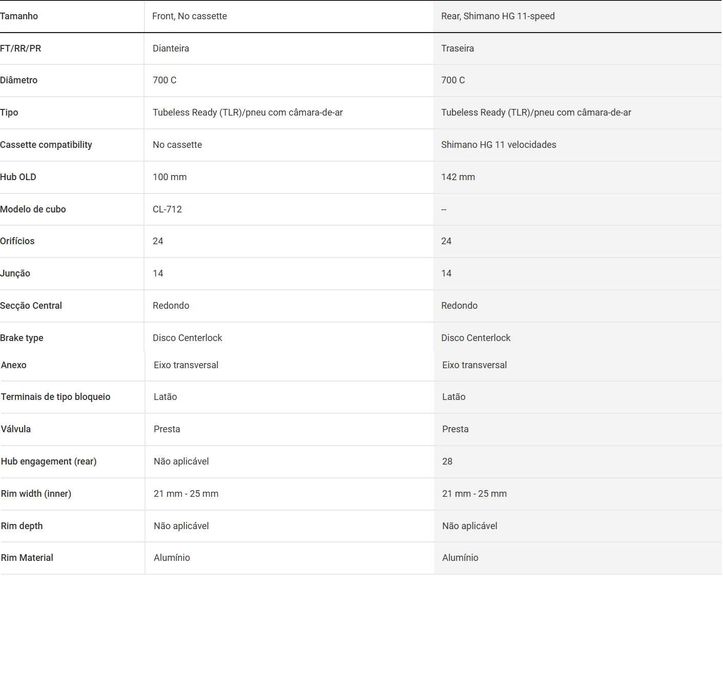Image resolution: width=723 pixels, height=699 pixels.
Task: Click the "Tamanho" header label
Action: [x=19, y=16]
